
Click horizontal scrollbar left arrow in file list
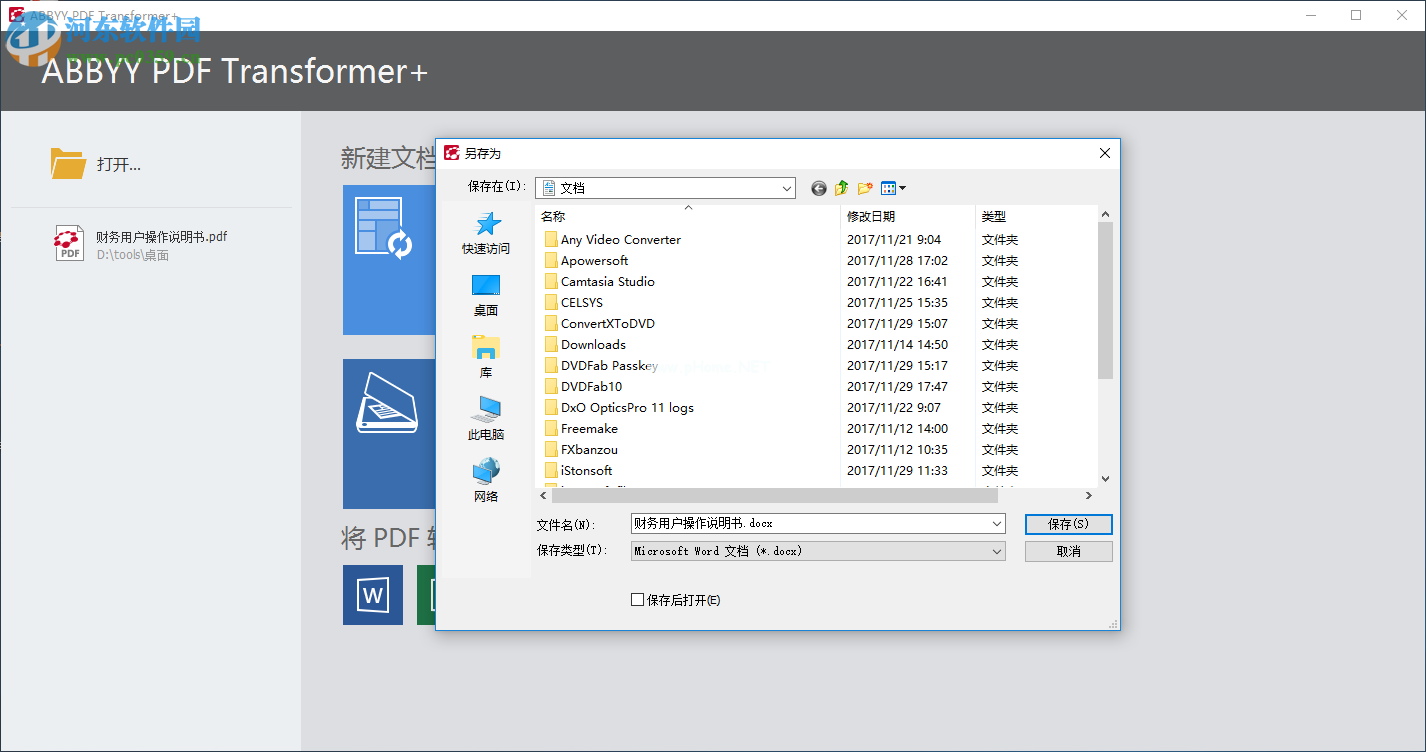point(544,495)
